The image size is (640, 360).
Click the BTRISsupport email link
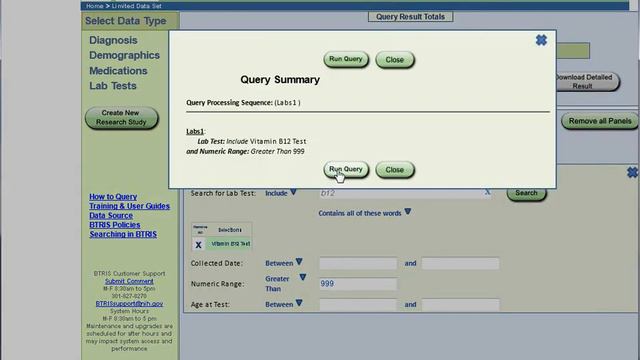(129, 304)
